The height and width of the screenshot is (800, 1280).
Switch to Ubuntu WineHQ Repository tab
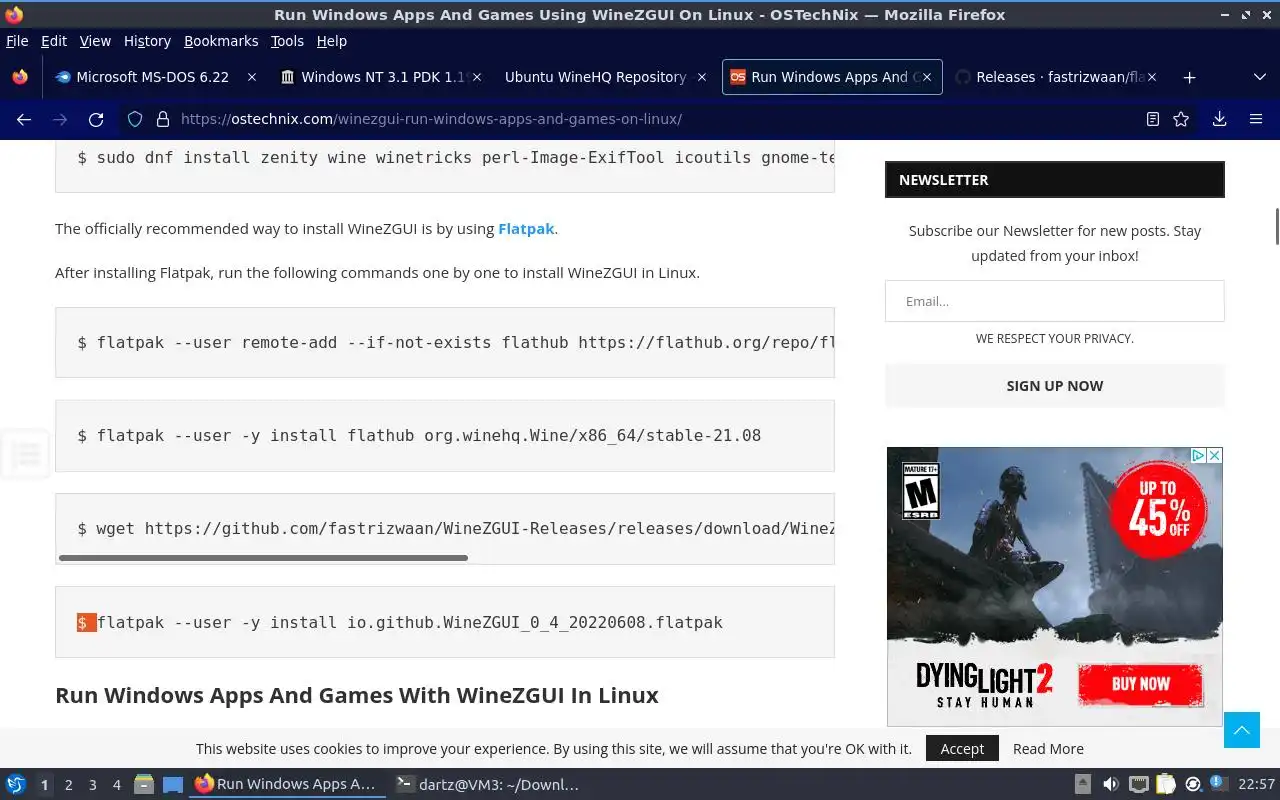tap(604, 77)
